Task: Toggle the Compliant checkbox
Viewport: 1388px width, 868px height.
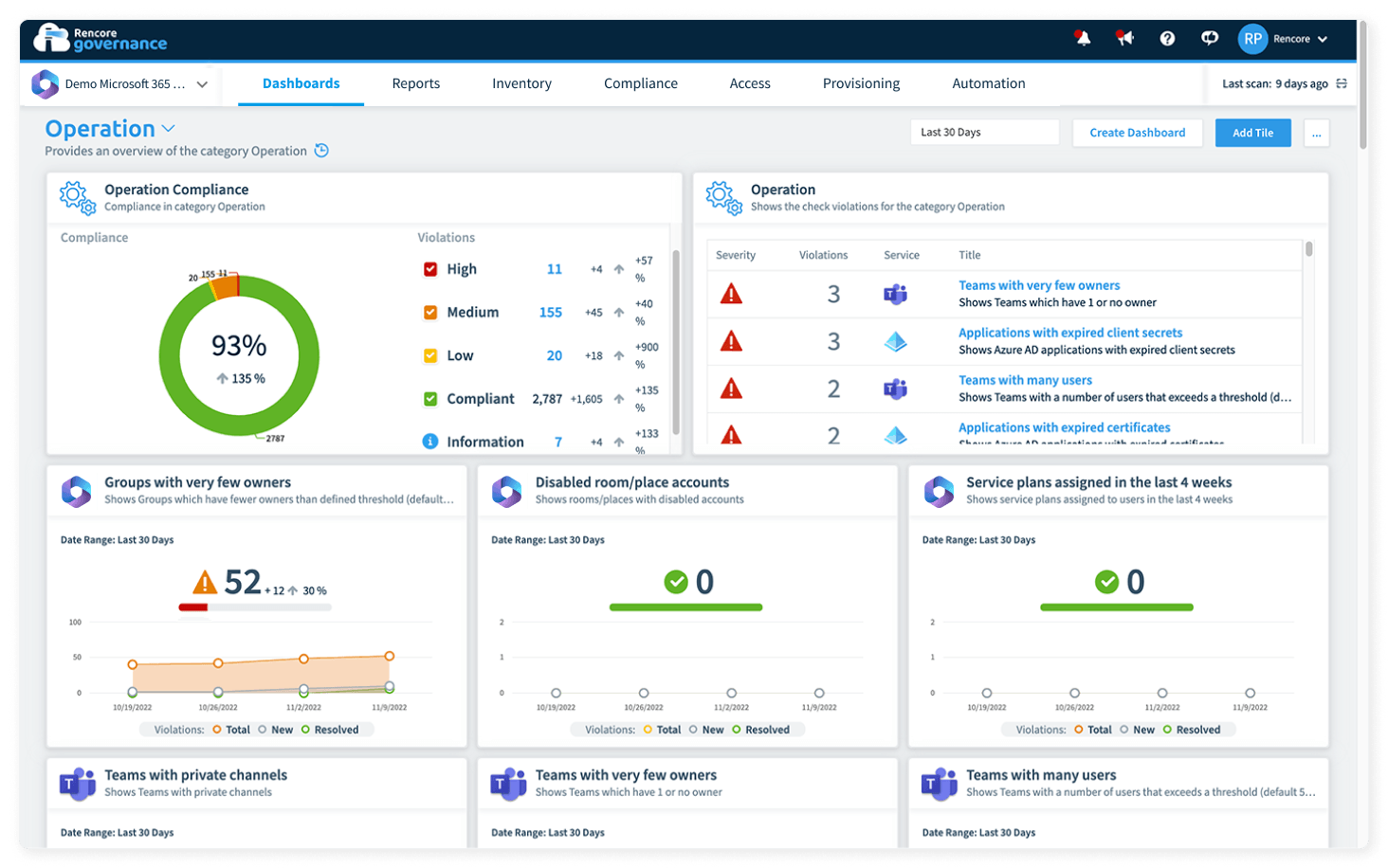Action: (430, 399)
